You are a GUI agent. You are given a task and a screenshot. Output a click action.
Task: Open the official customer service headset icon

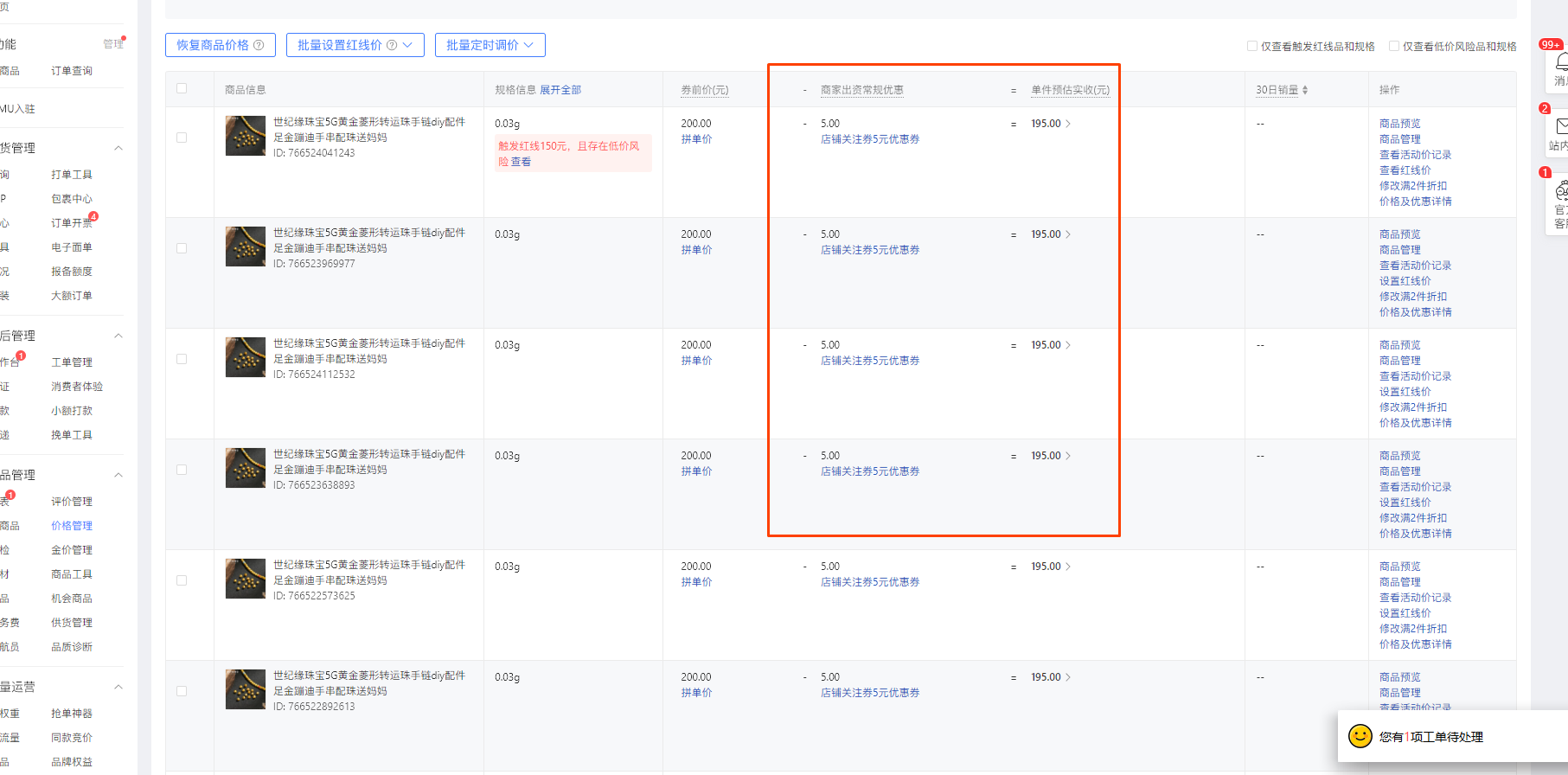coord(1560,191)
